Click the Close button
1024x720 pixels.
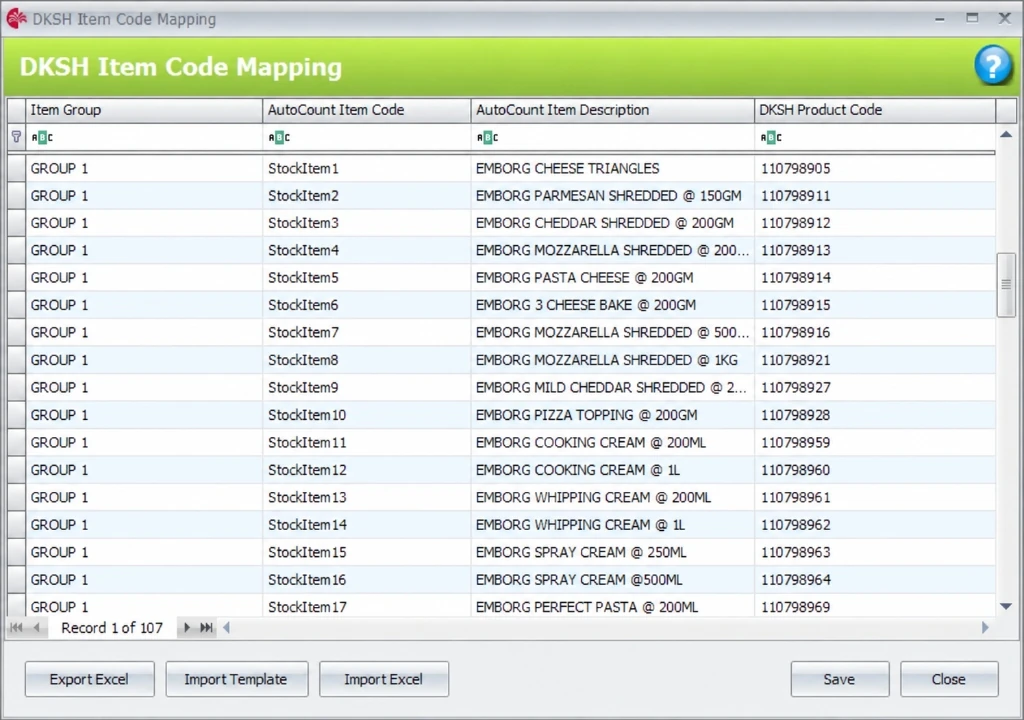pyautogui.click(x=949, y=679)
